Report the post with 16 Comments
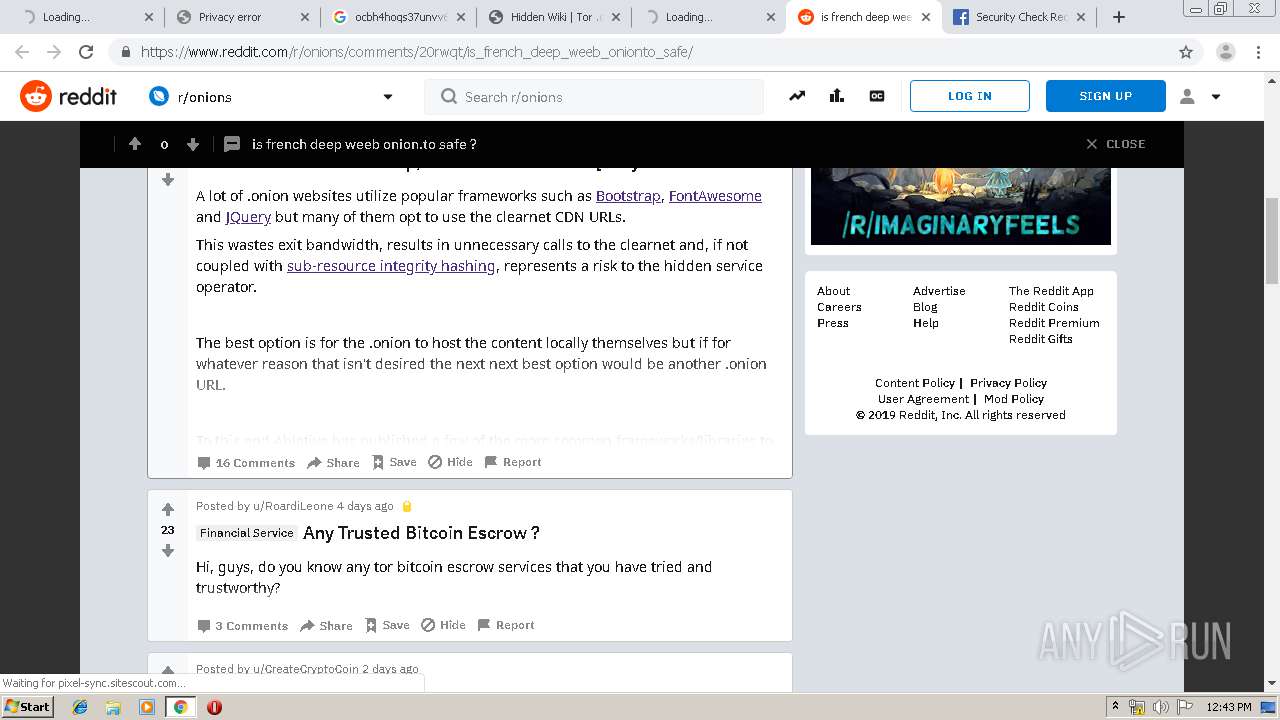This screenshot has height=720, width=1280. click(x=513, y=462)
